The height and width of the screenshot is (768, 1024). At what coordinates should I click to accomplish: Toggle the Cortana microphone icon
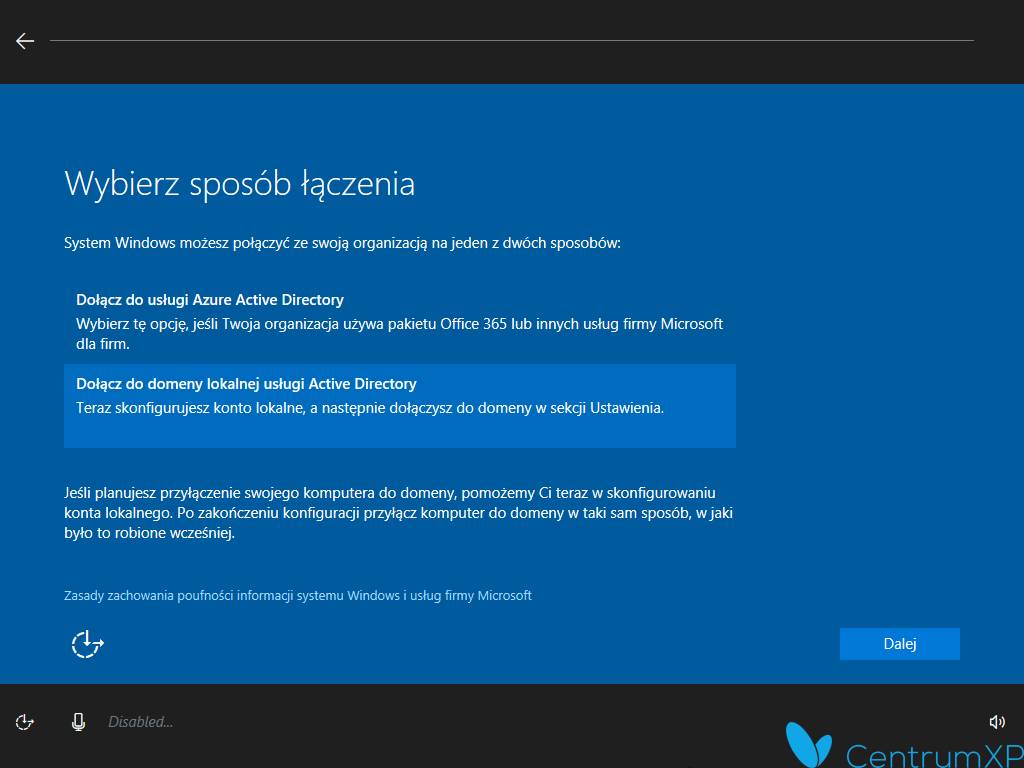click(78, 722)
